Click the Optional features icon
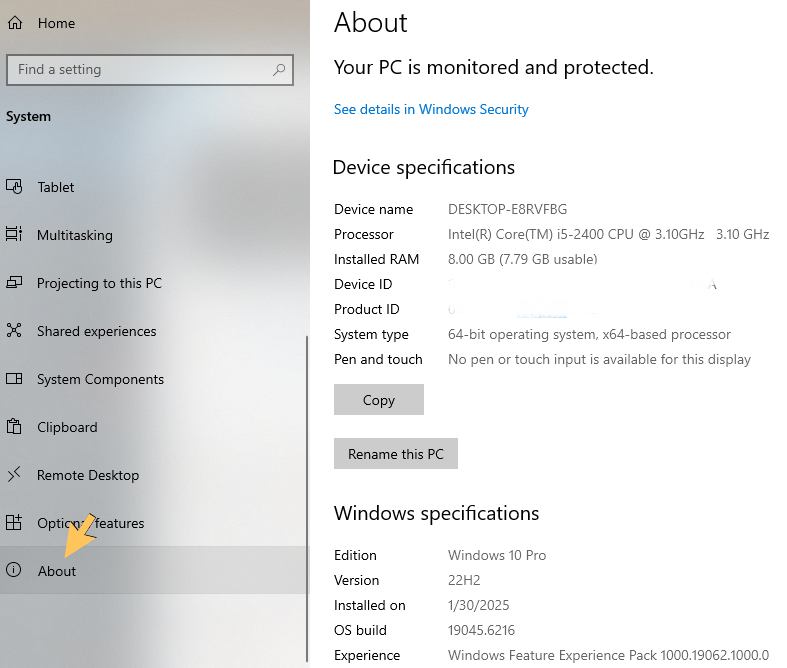 [x=14, y=522]
